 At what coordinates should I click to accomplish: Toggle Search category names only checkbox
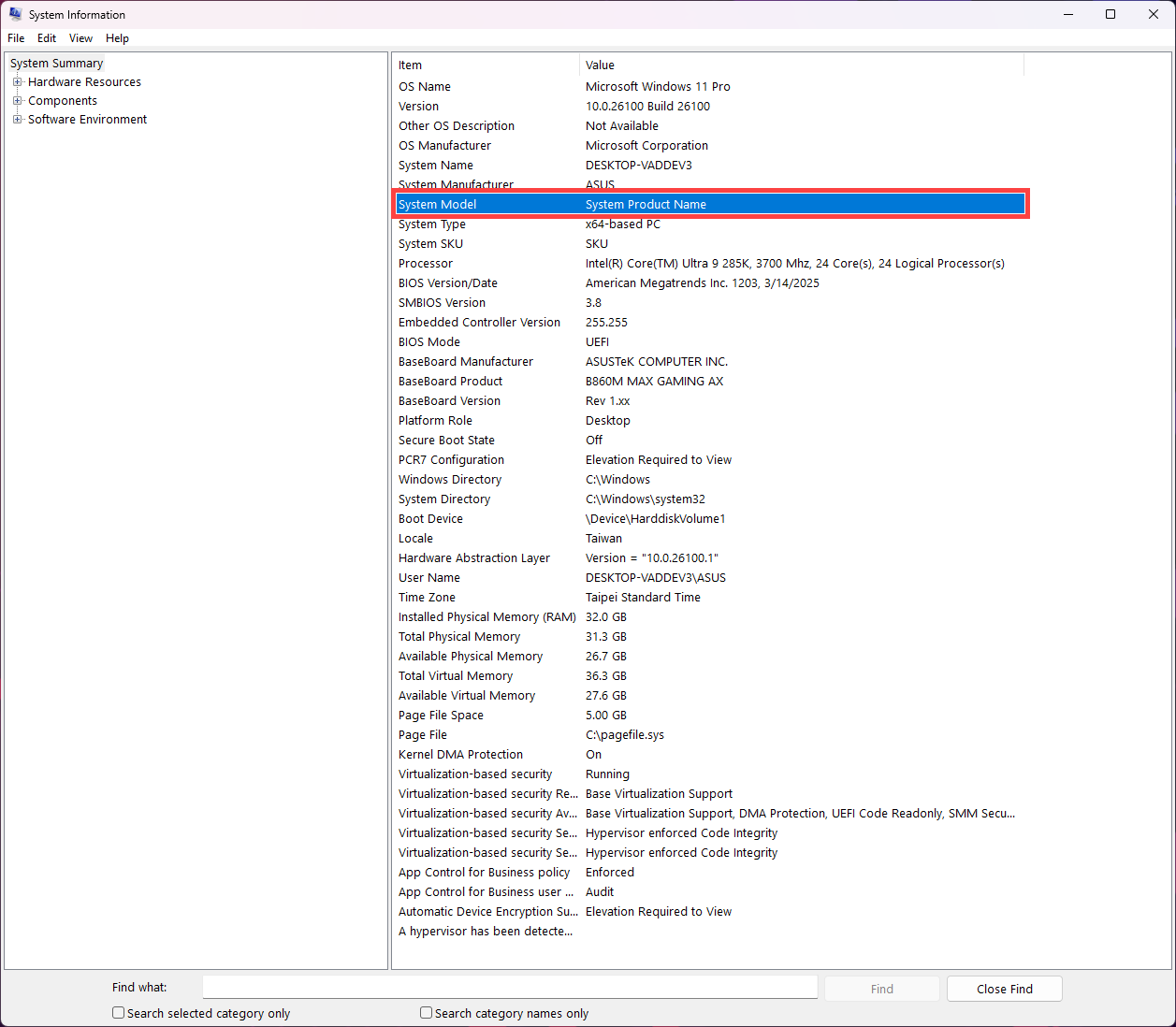point(426,1013)
